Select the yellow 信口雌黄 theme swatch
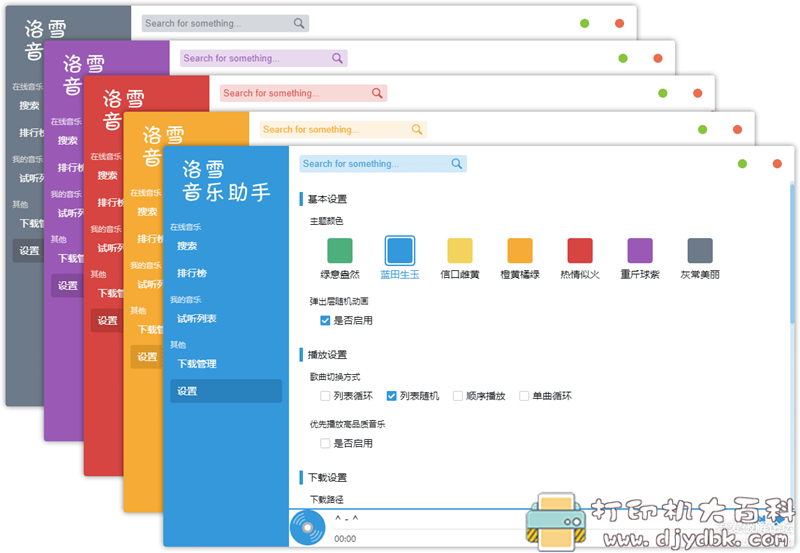 460,250
